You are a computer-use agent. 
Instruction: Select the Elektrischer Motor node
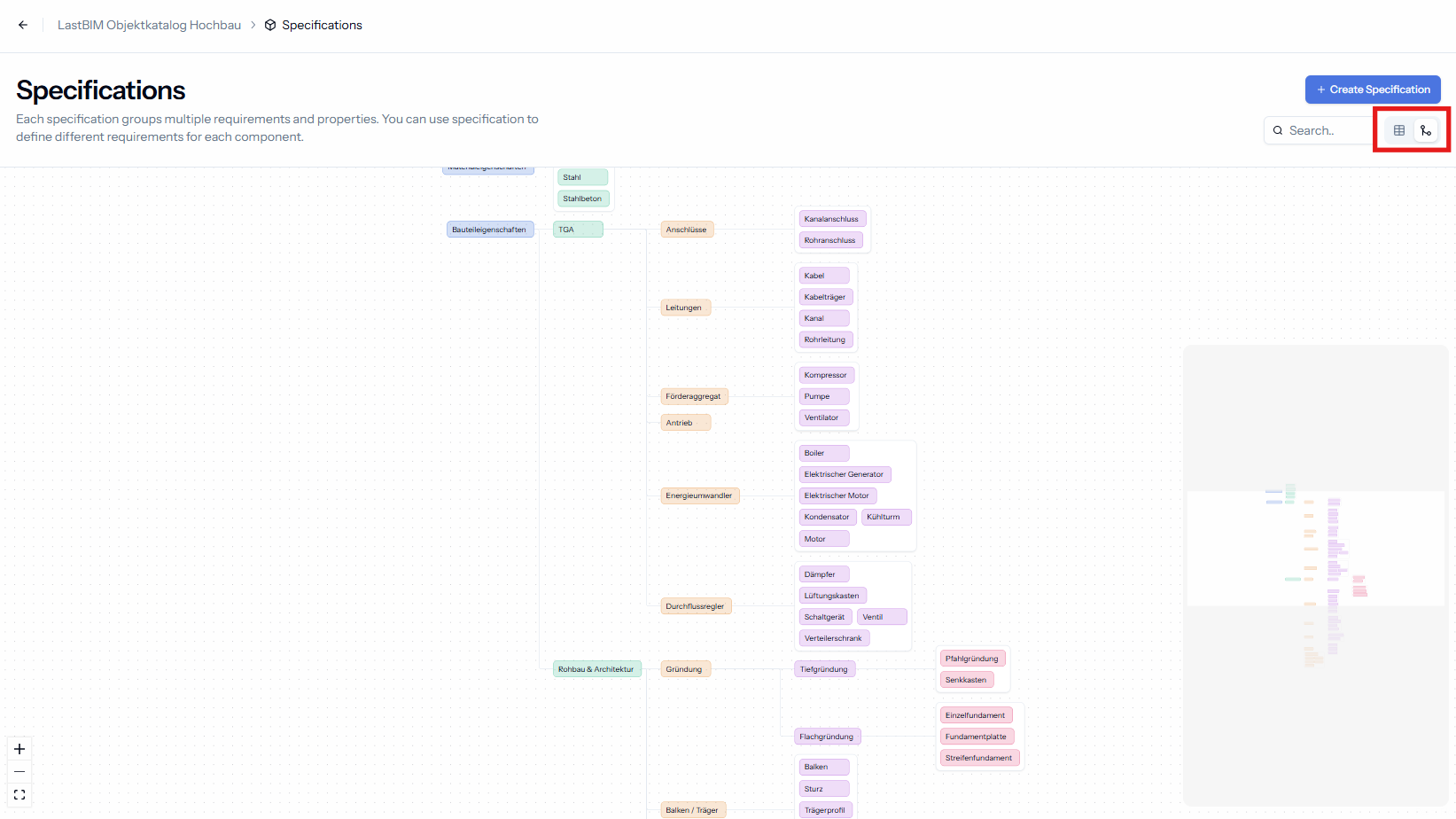point(838,495)
